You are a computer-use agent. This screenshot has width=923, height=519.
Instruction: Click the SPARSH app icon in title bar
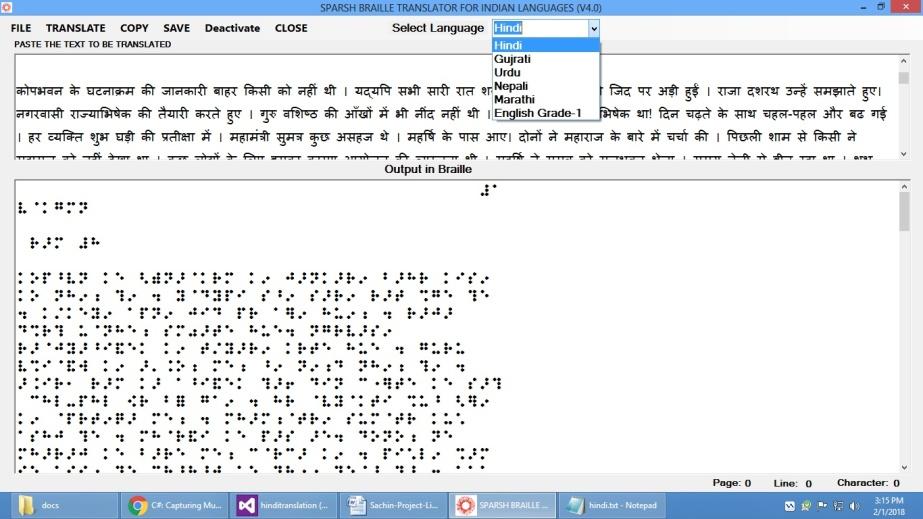tap(6, 8)
